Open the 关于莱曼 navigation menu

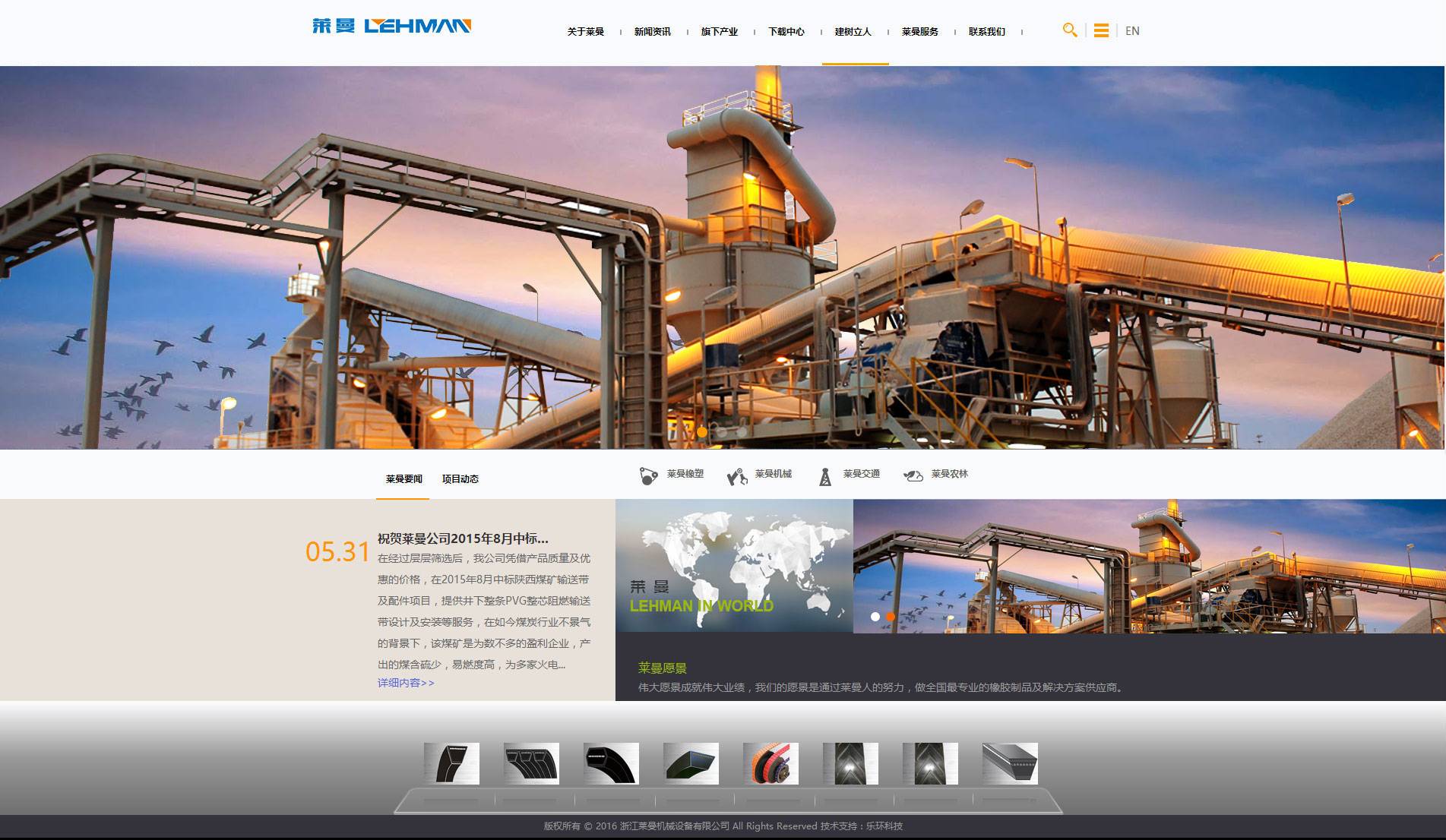[585, 32]
